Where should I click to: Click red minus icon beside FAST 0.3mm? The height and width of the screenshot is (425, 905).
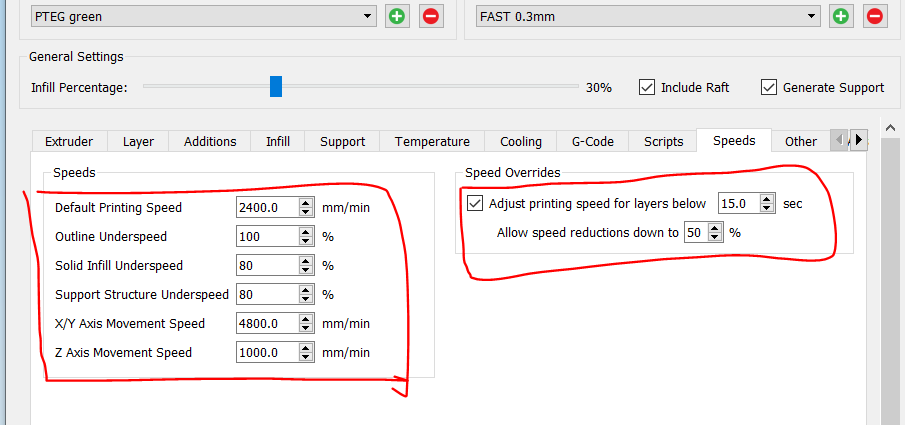[x=875, y=16]
